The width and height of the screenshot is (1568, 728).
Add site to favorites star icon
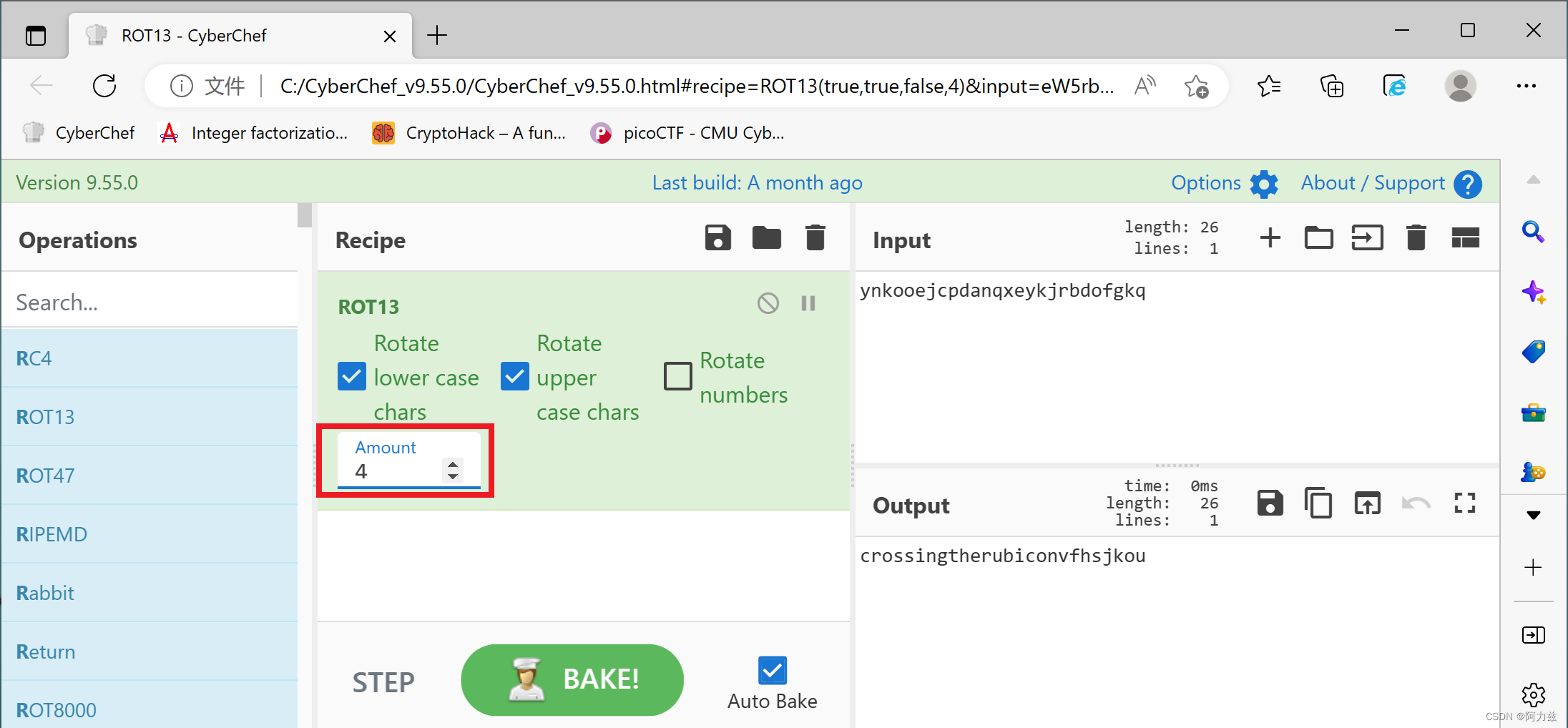[x=1196, y=87]
